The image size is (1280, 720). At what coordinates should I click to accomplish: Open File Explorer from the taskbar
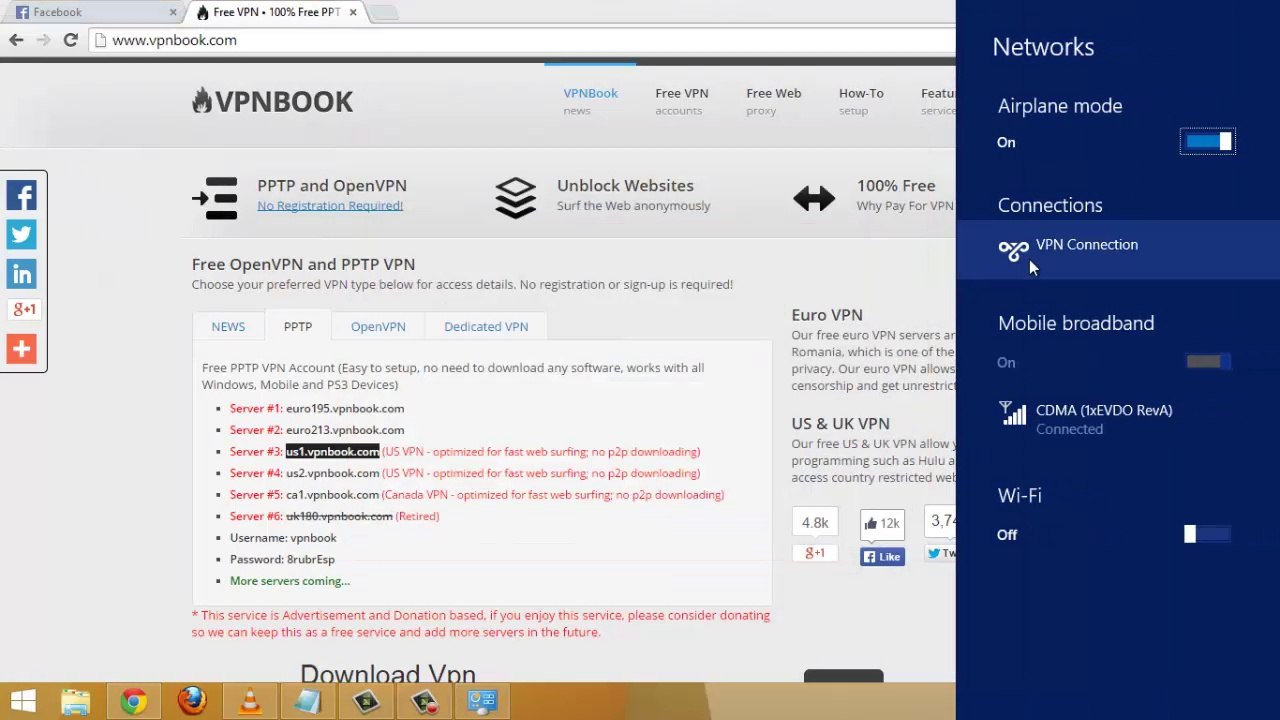click(x=76, y=701)
